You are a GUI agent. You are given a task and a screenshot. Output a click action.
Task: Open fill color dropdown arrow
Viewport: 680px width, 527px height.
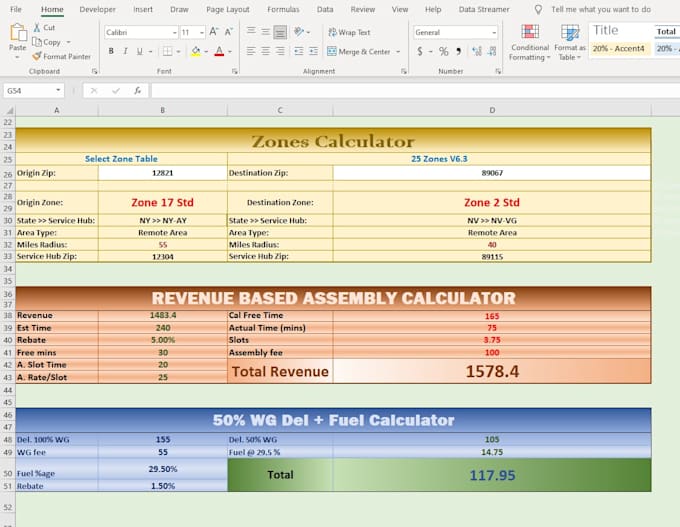[206, 52]
